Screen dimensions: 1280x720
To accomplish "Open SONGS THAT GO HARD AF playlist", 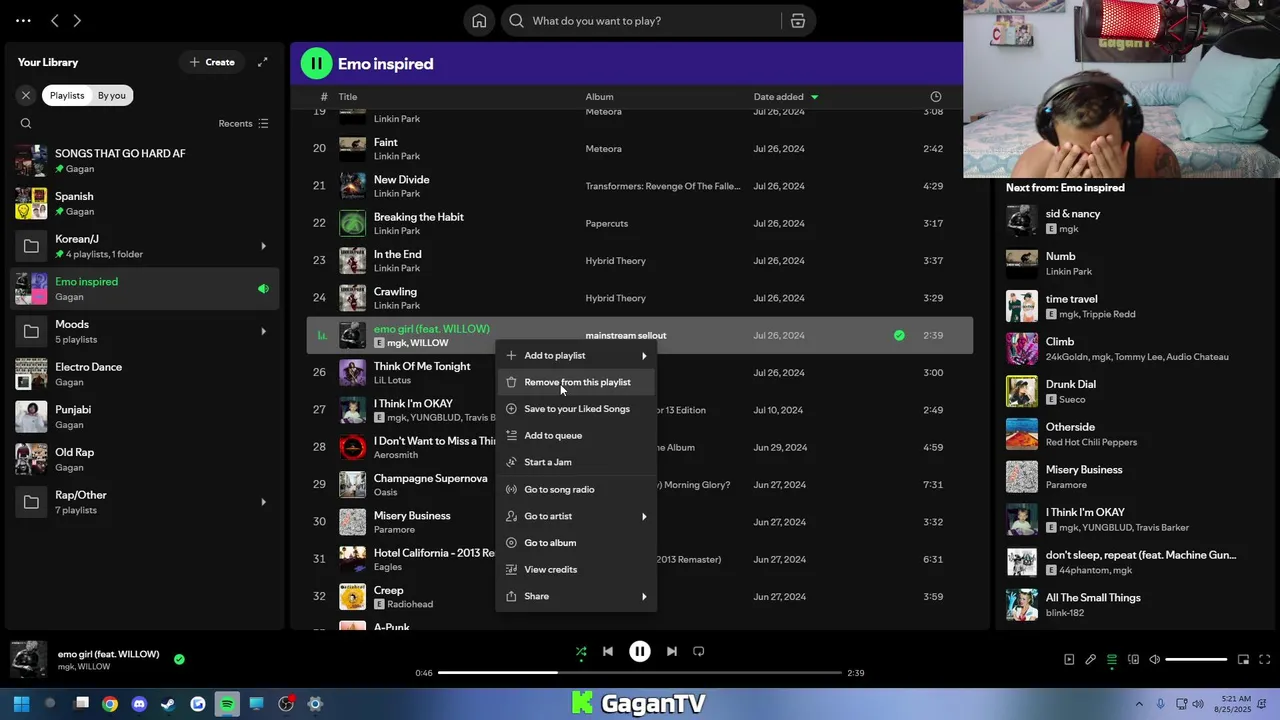I will 145,161.
